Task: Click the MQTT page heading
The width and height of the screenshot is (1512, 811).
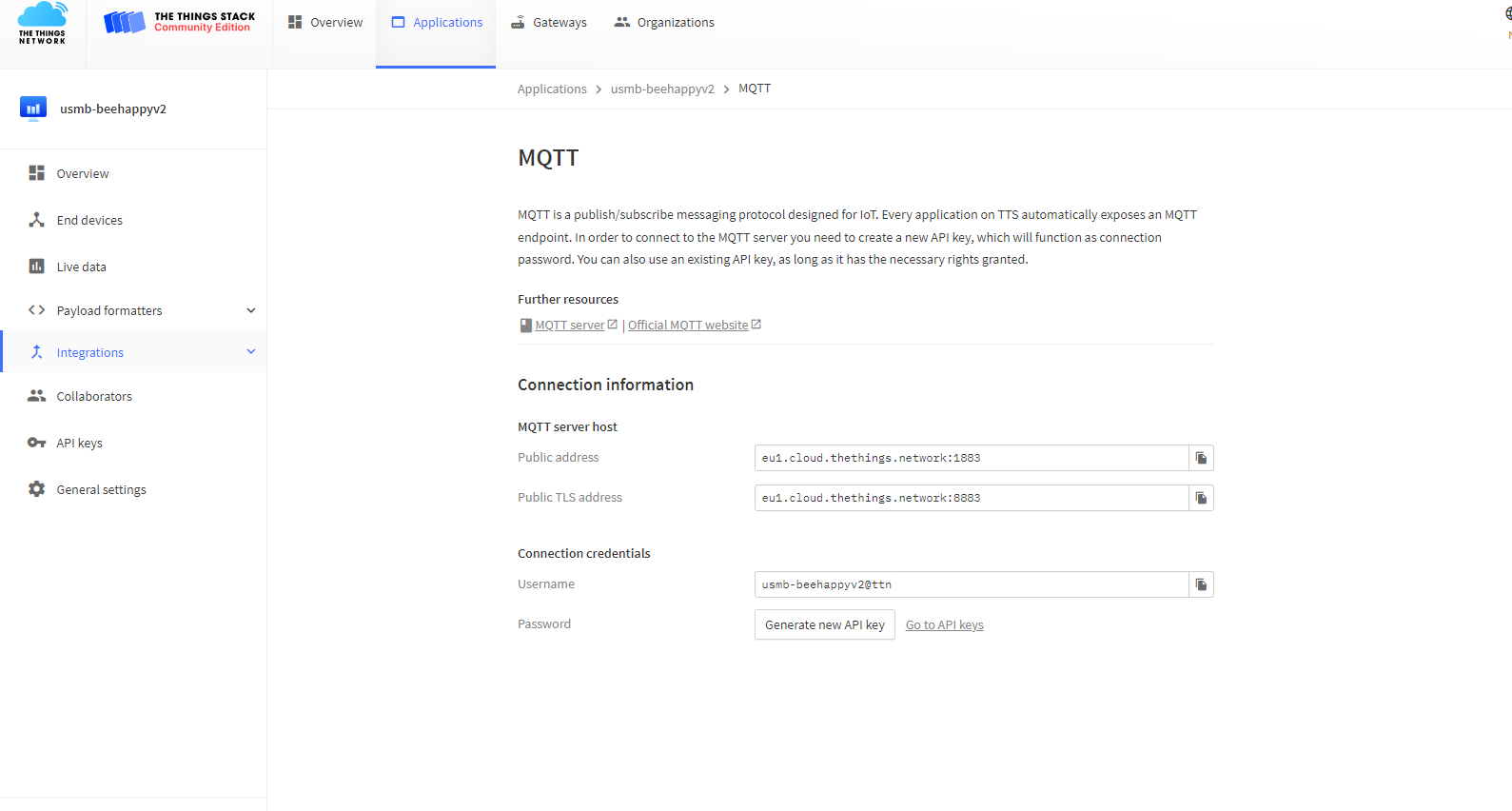Action: click(548, 158)
